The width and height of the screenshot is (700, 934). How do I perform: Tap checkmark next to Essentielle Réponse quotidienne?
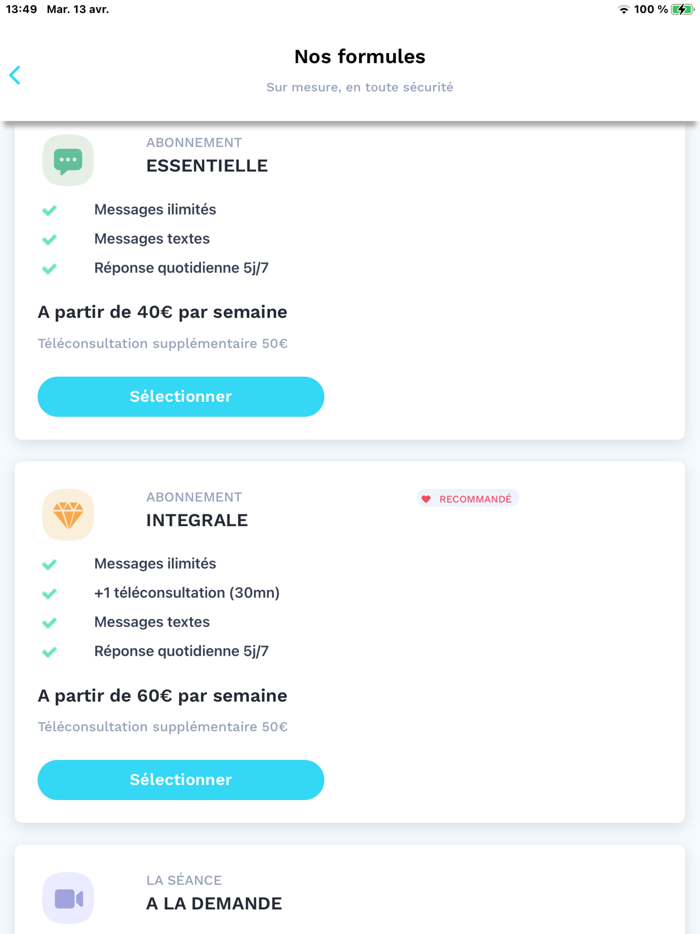click(x=49, y=268)
